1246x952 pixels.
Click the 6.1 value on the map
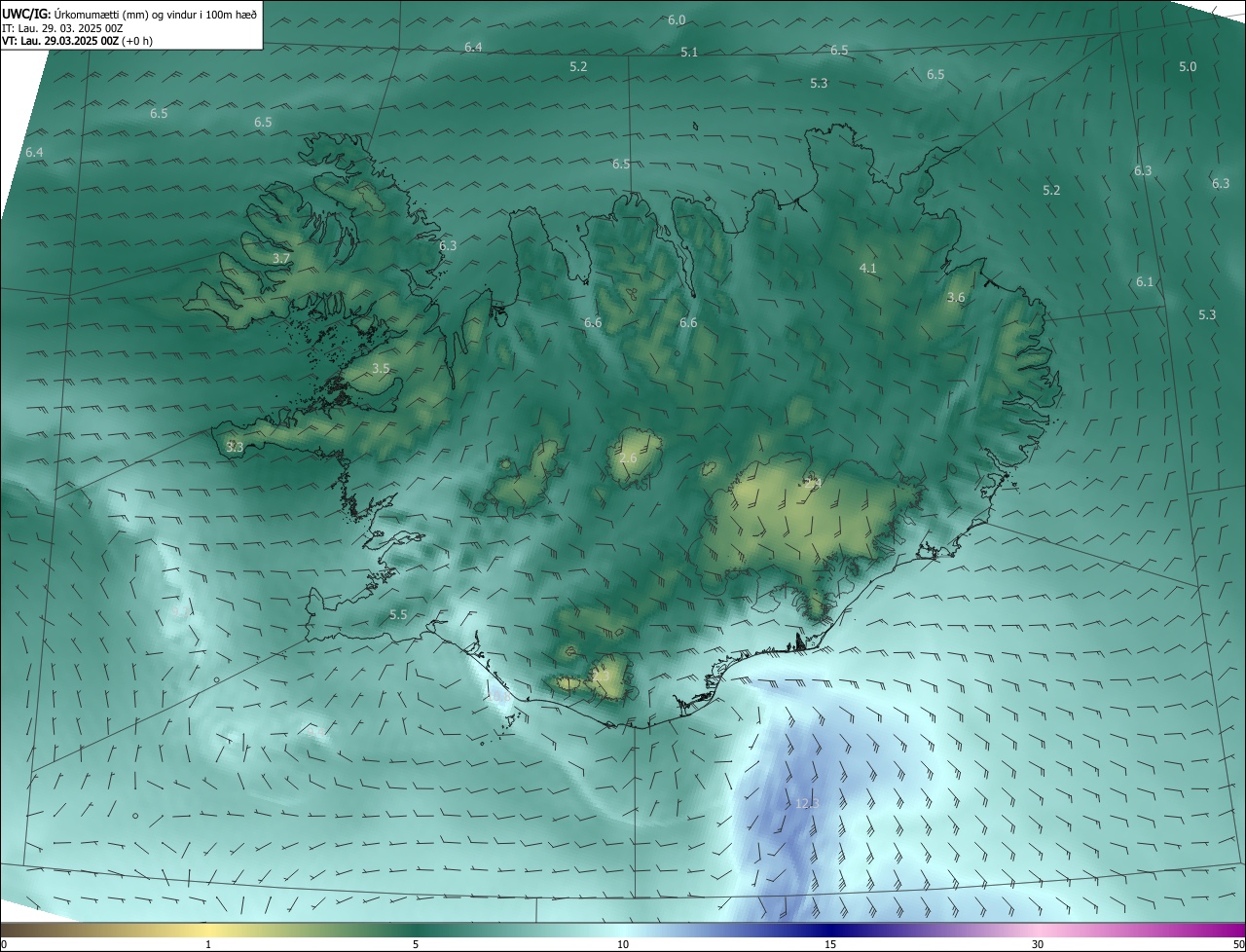click(x=1145, y=282)
